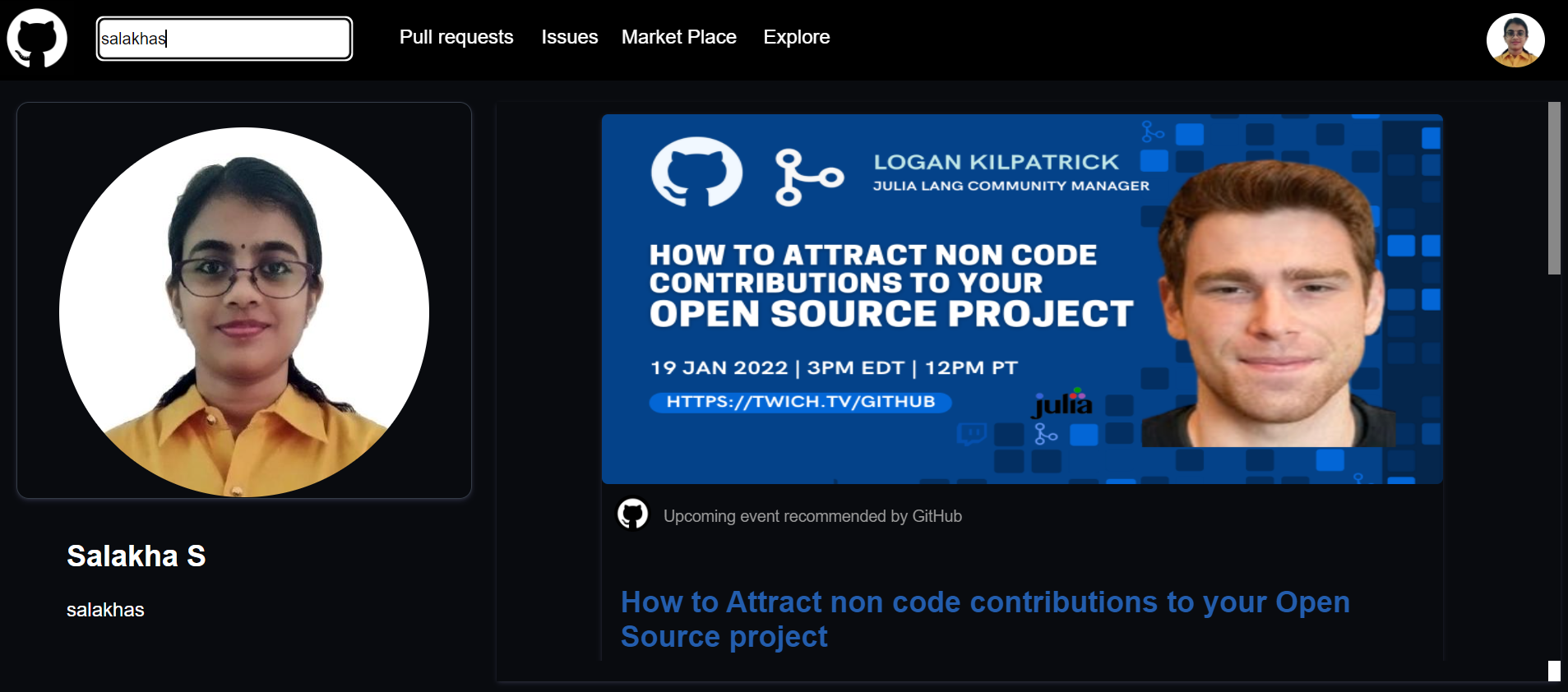The width and height of the screenshot is (1568, 692).
Task: Click the GitHub icon beside upcoming event text
Action: 633,514
